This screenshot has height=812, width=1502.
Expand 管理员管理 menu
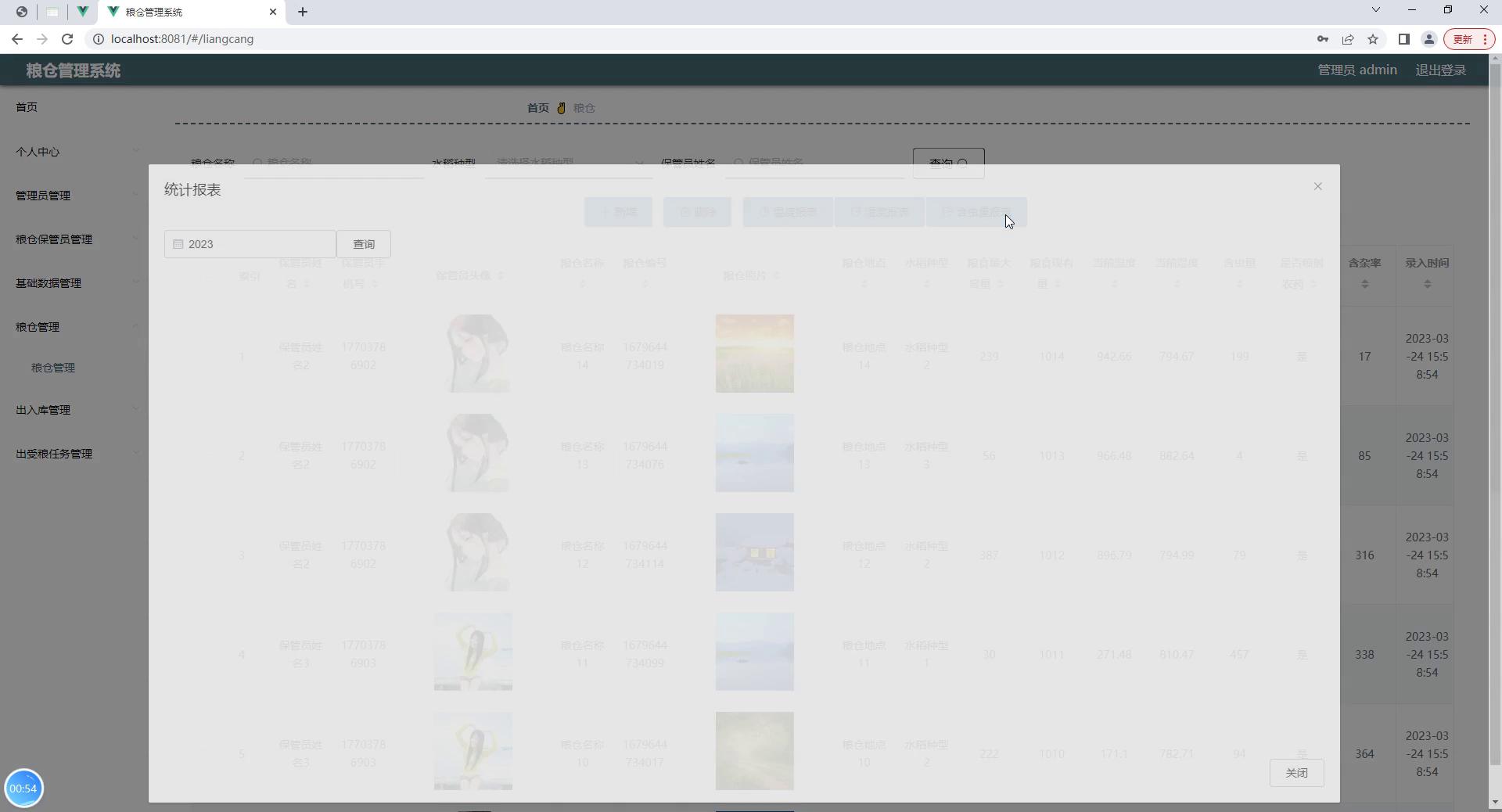76,196
